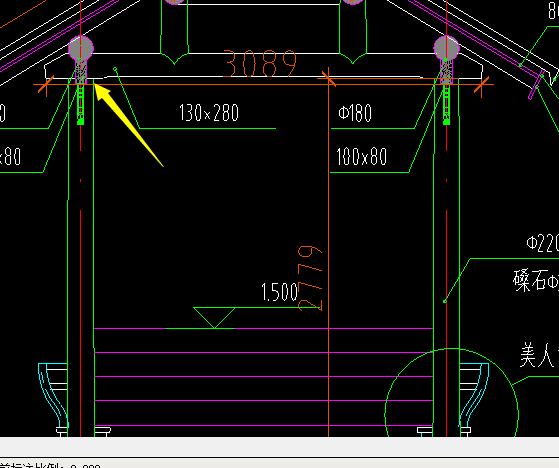Click the "美人" annotation label

pyautogui.click(x=537, y=355)
